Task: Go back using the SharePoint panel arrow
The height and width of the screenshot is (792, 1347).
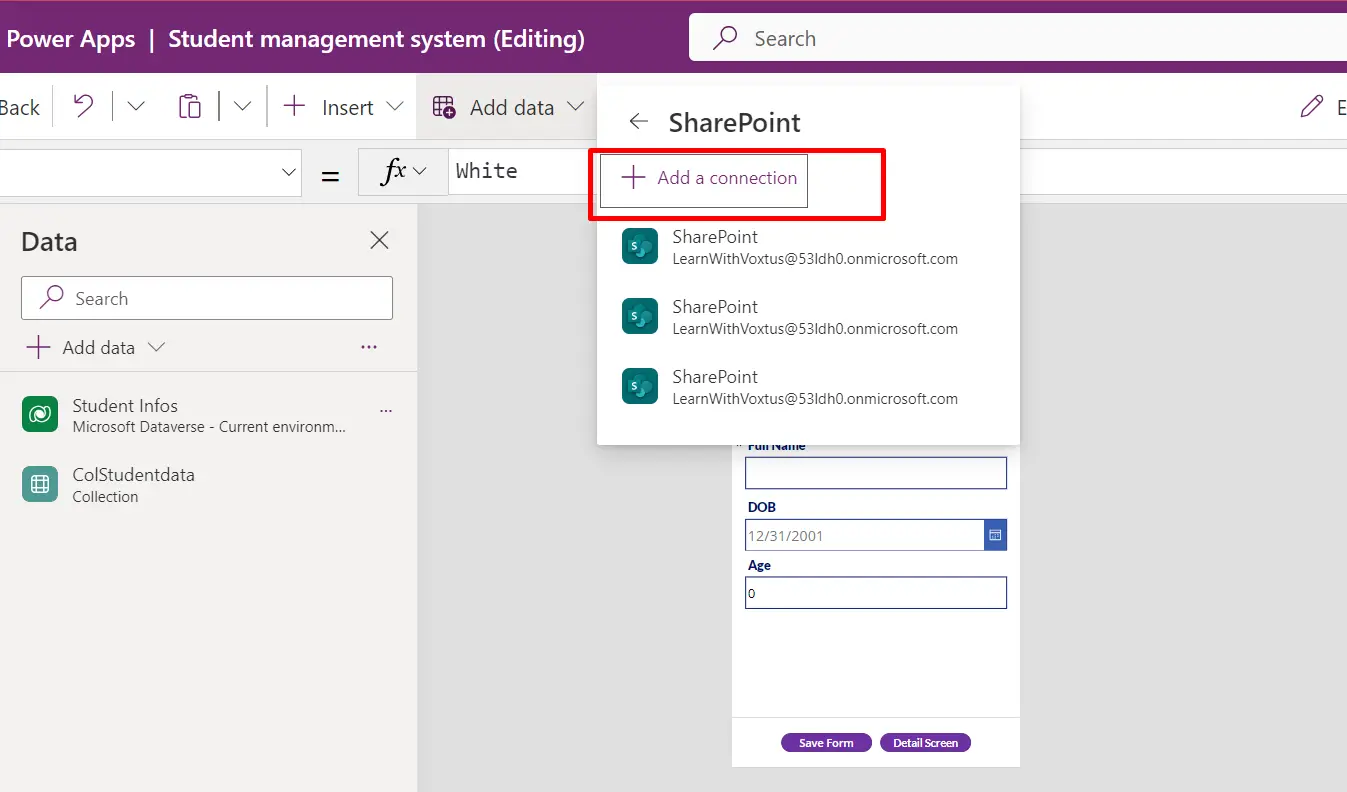Action: click(638, 122)
